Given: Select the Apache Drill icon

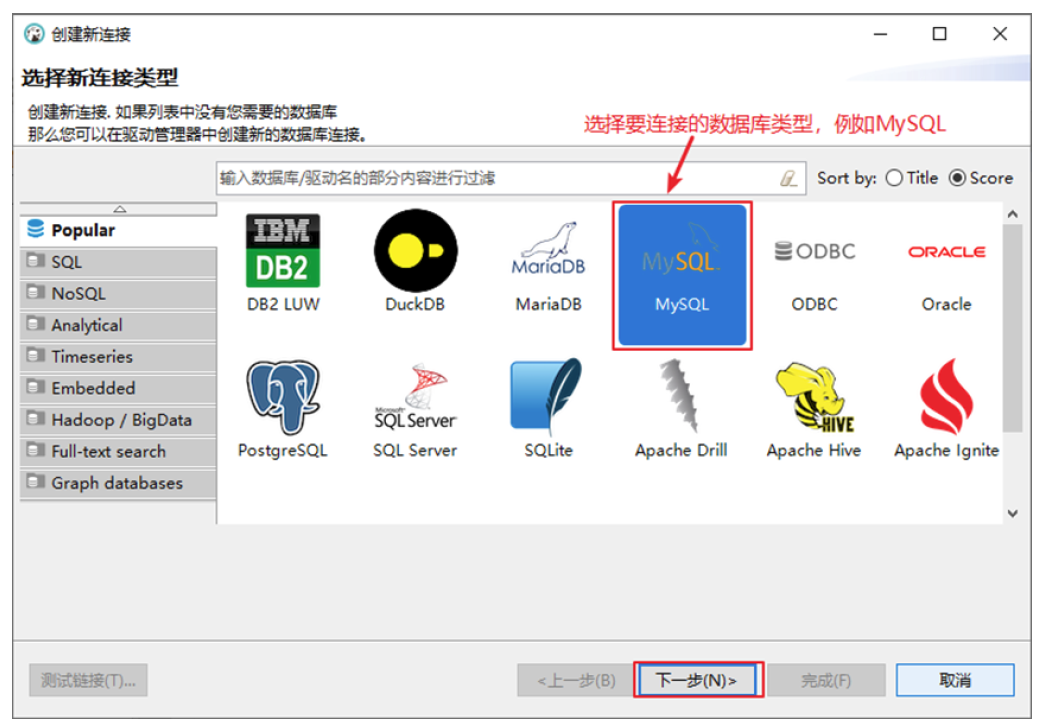Looking at the screenshot, I should coord(680,396).
